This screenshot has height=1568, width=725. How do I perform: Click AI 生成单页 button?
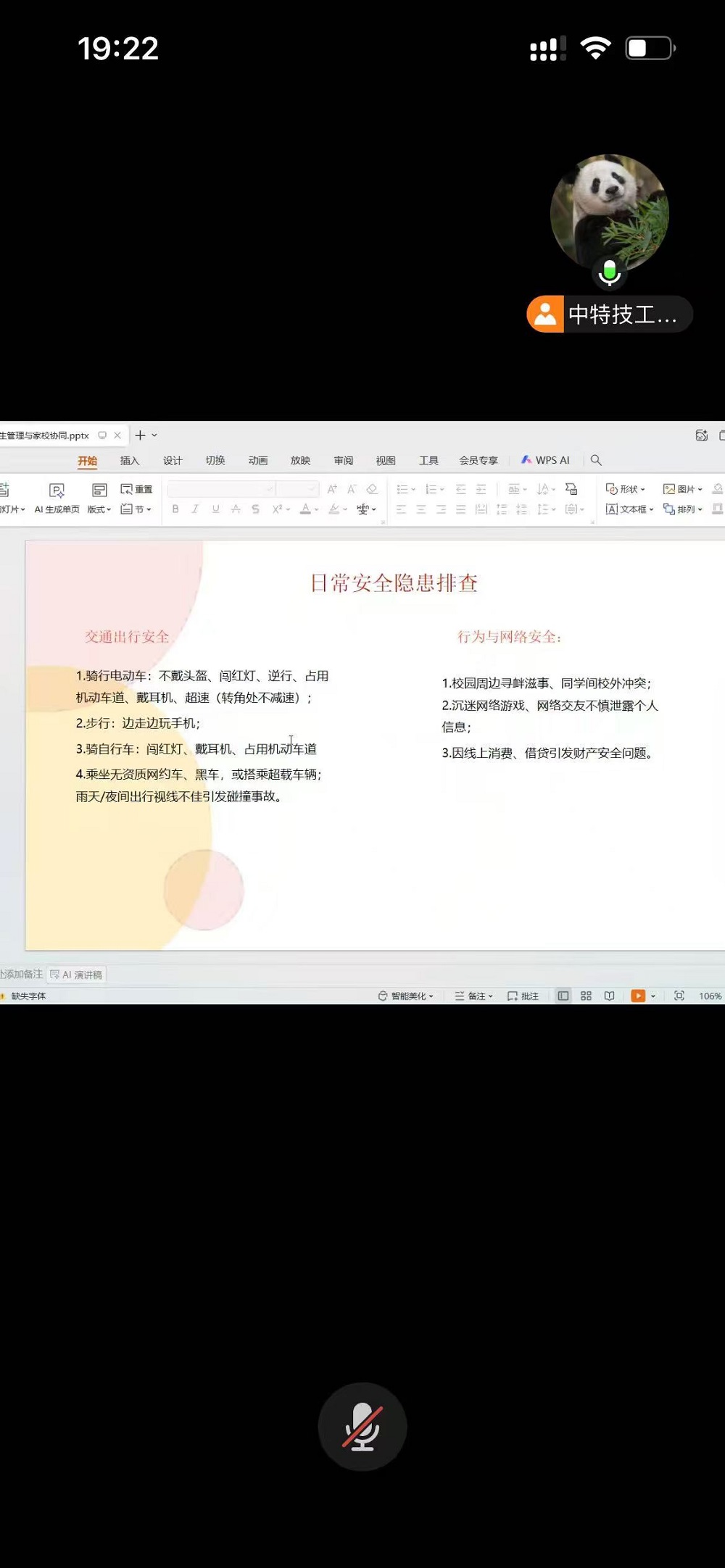(57, 499)
